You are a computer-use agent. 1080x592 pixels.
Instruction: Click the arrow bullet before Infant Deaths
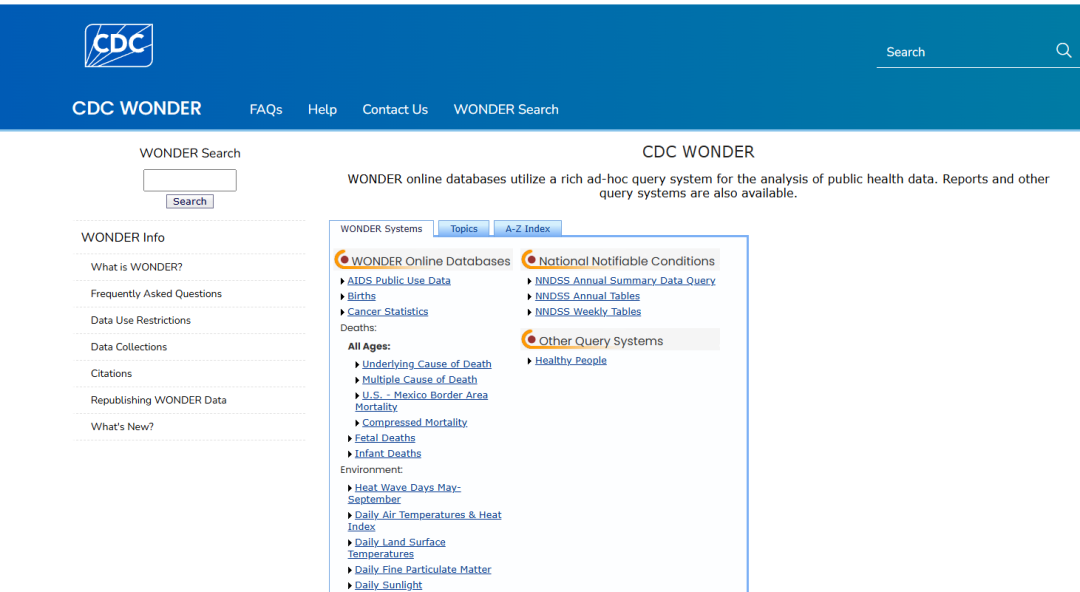tap(350, 454)
